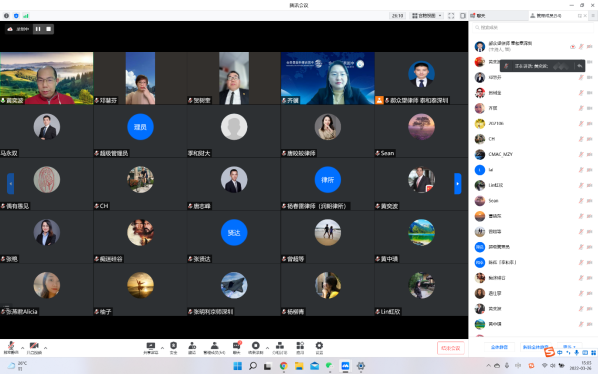598x374 pixels.
Task: Click the Invite icon
Action: (x=192, y=347)
